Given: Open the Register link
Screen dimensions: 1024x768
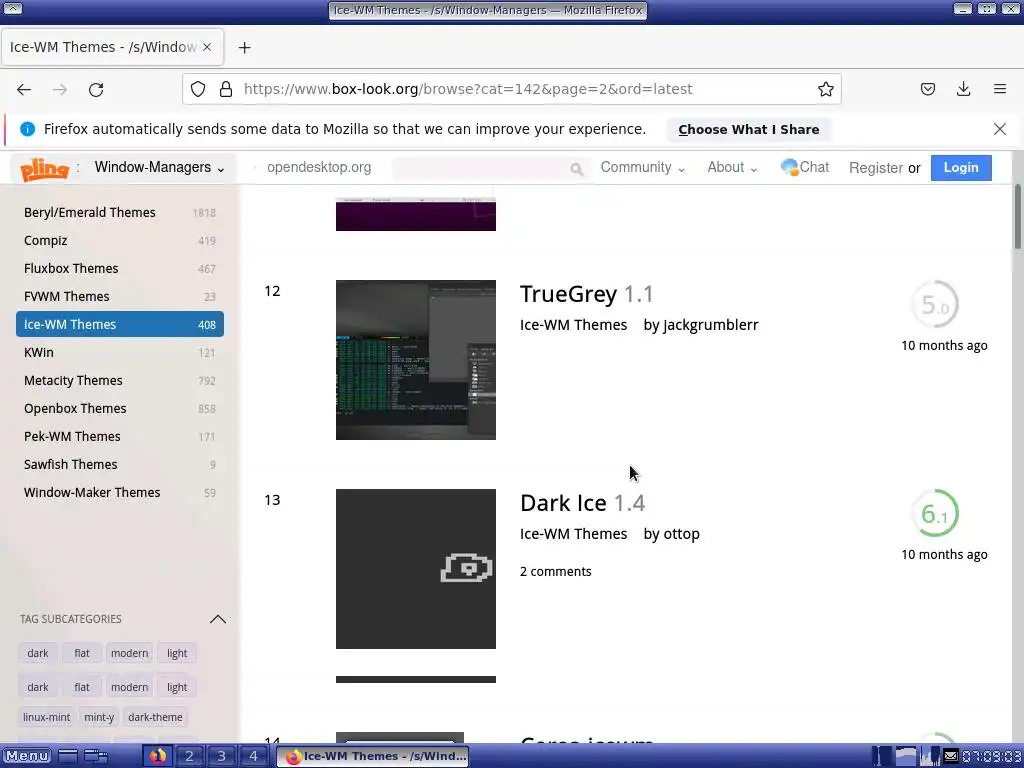Looking at the screenshot, I should (876, 168).
